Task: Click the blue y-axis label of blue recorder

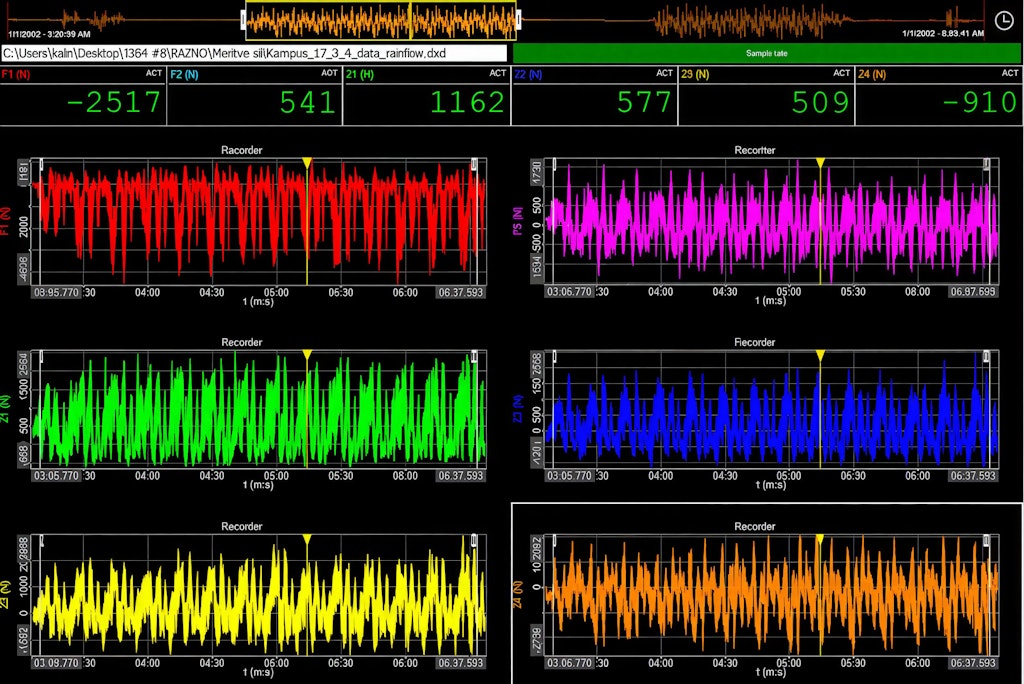Action: tap(518, 409)
